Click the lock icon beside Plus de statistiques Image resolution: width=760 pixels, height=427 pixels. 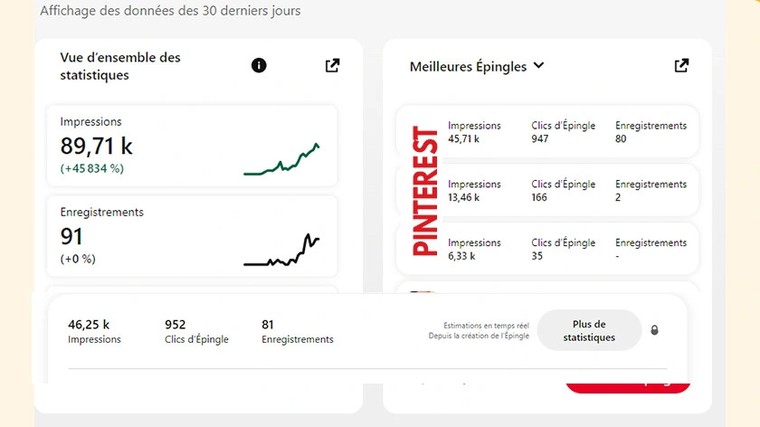pos(655,330)
